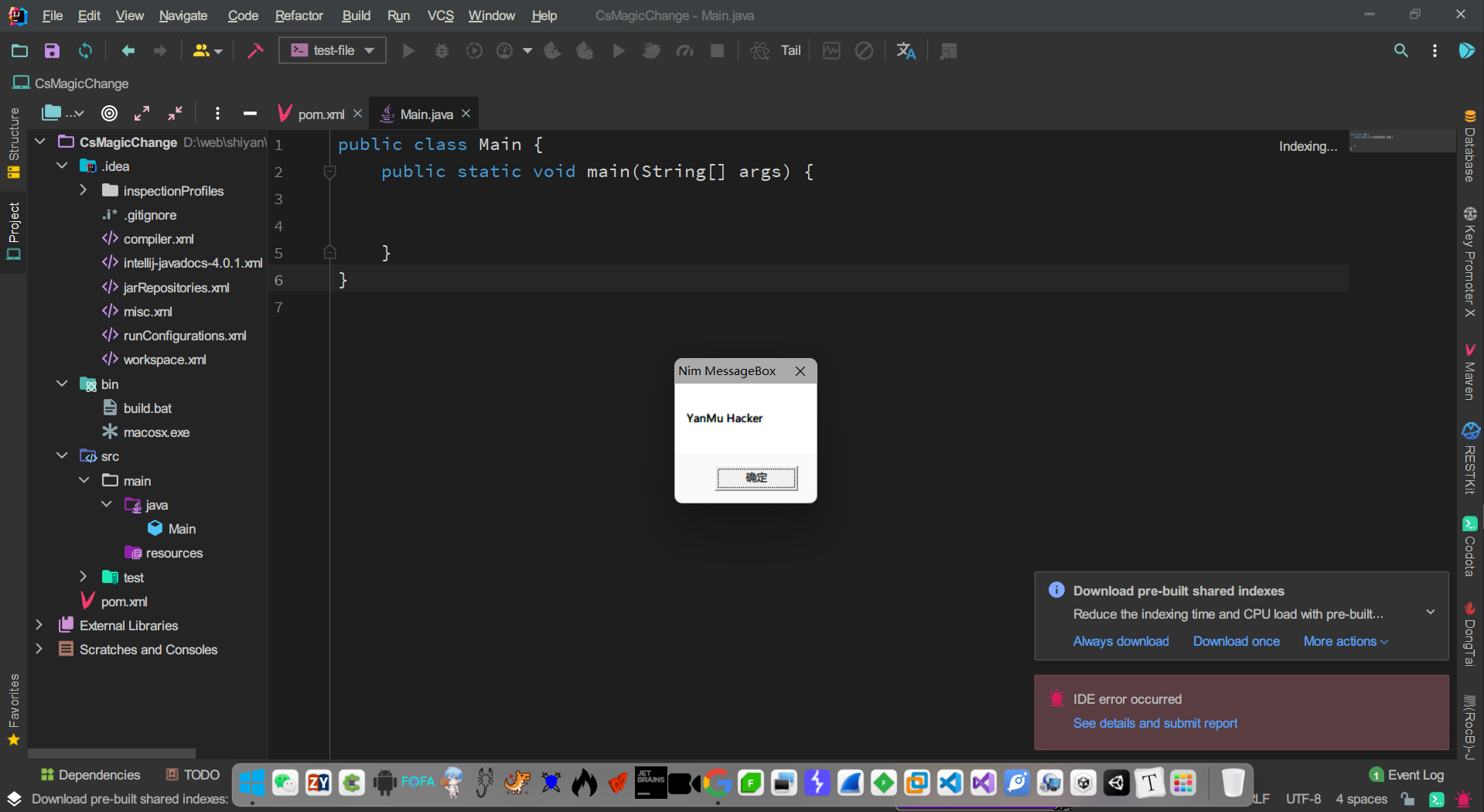Collapse the CsMagicChange root node

point(40,142)
